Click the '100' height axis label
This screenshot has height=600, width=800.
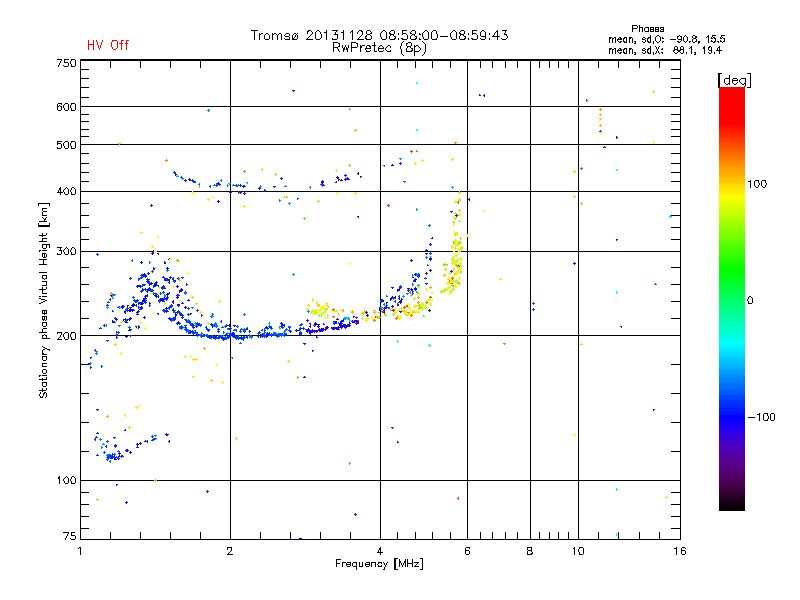coord(66,480)
